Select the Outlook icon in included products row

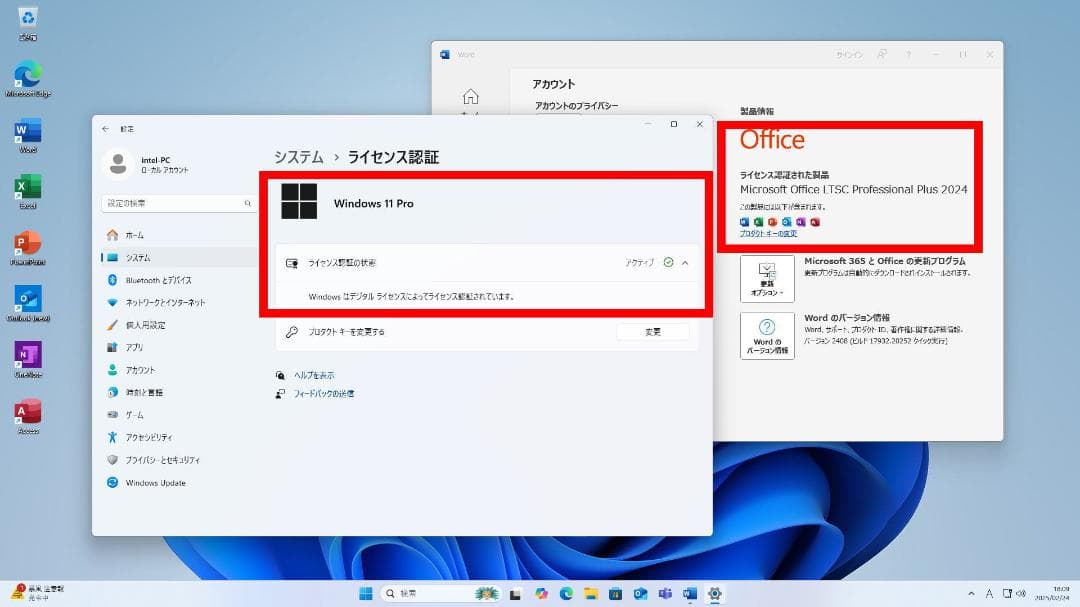pyautogui.click(x=788, y=222)
